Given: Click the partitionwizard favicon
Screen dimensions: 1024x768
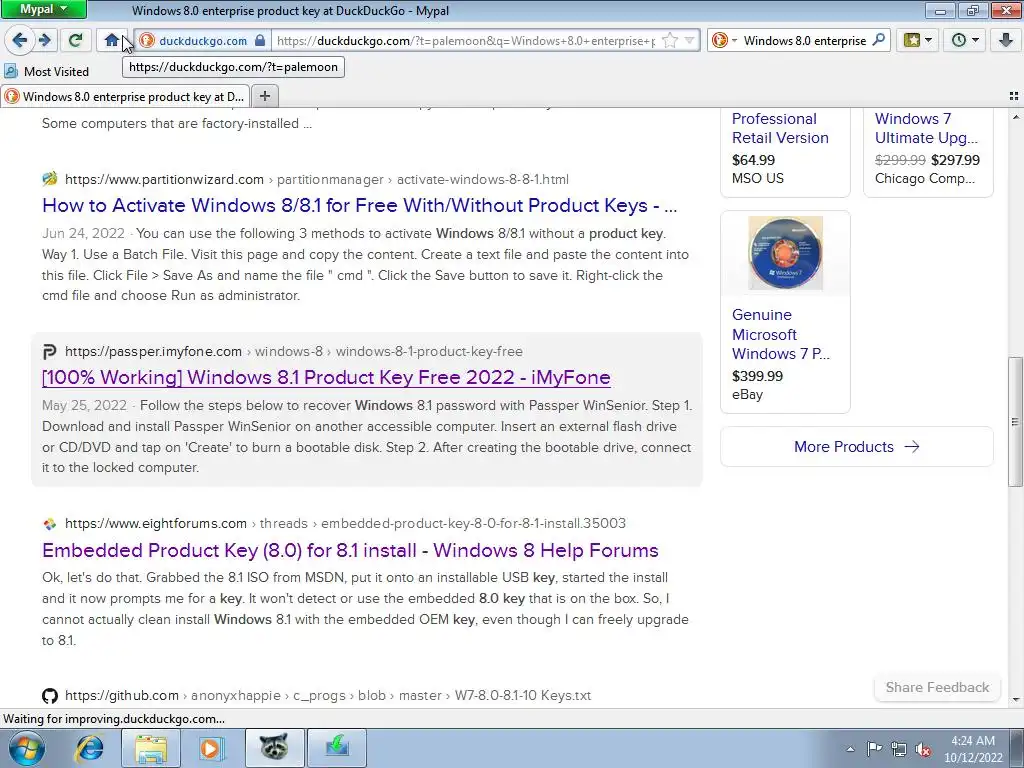Looking at the screenshot, I should pyautogui.click(x=50, y=179).
